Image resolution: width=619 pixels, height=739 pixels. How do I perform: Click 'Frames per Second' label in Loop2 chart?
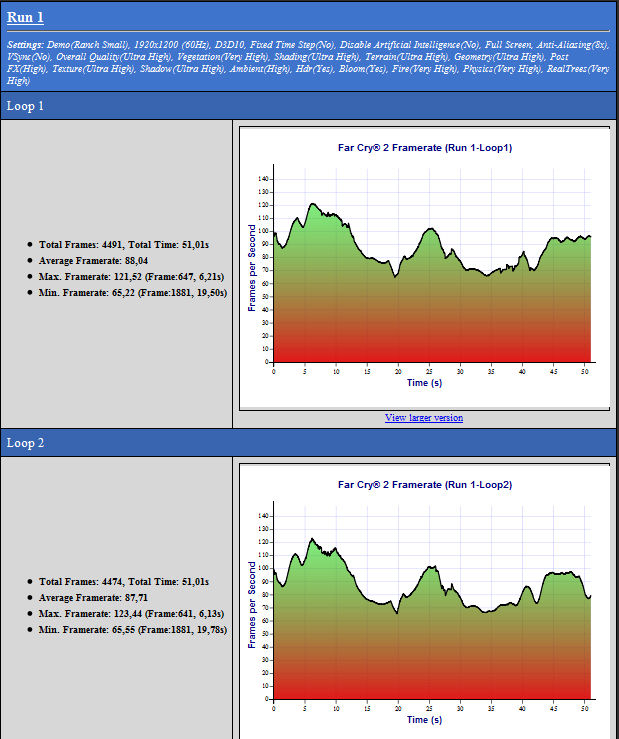[x=252, y=605]
